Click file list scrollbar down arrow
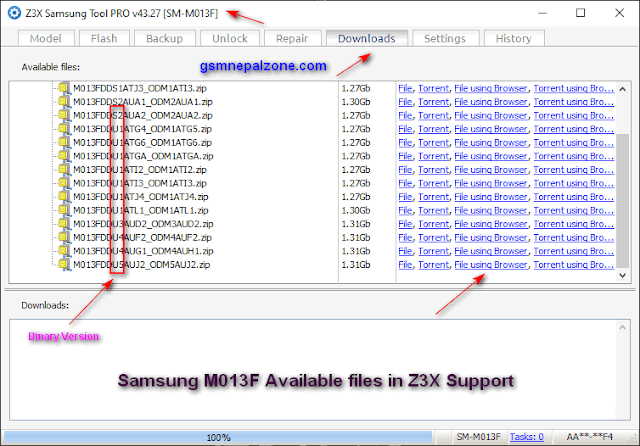Image resolution: width=640 pixels, height=446 pixels. click(x=622, y=275)
